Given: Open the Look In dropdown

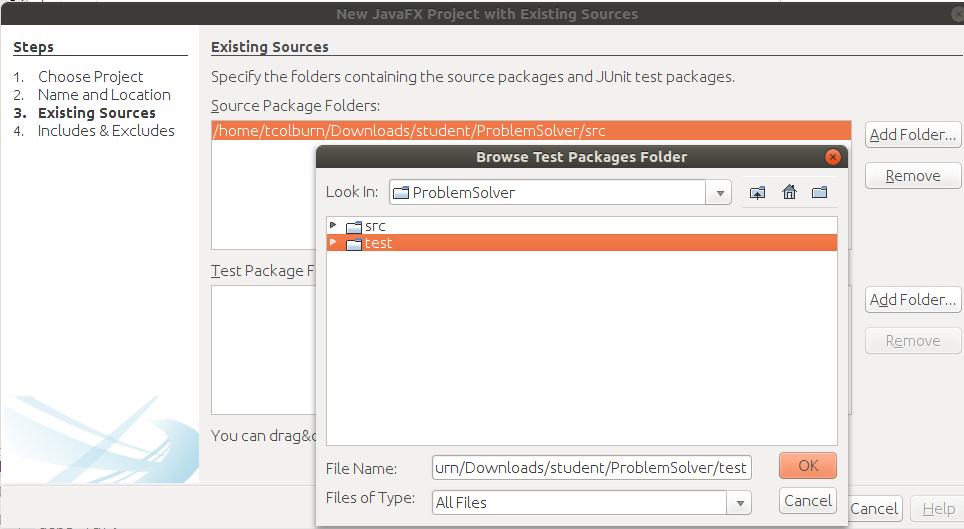Looking at the screenshot, I should [719, 193].
